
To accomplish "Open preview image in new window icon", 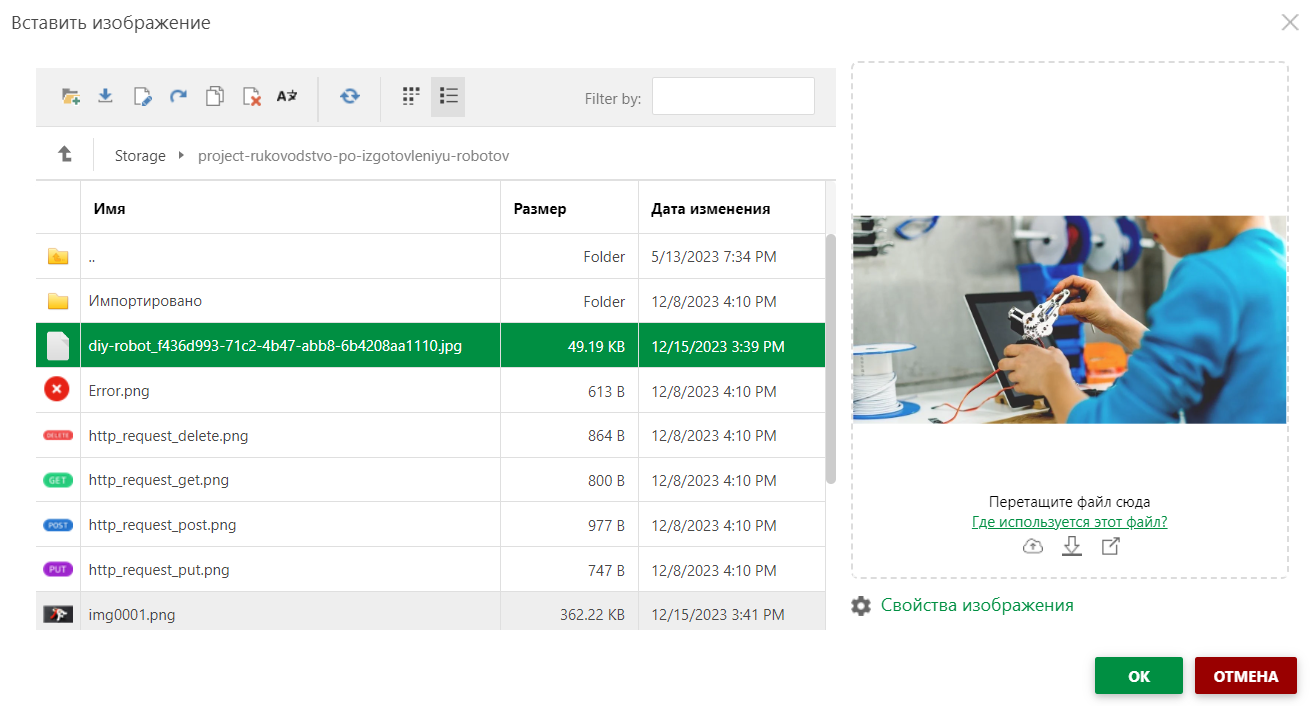I will pos(1110,546).
